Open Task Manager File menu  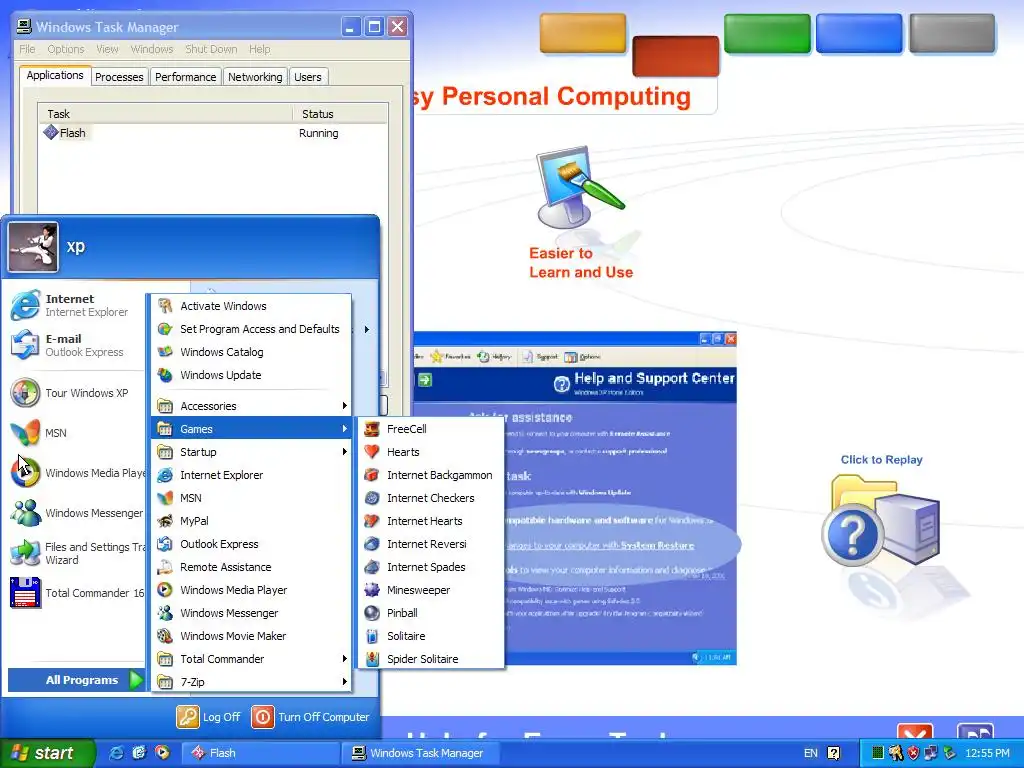point(27,49)
